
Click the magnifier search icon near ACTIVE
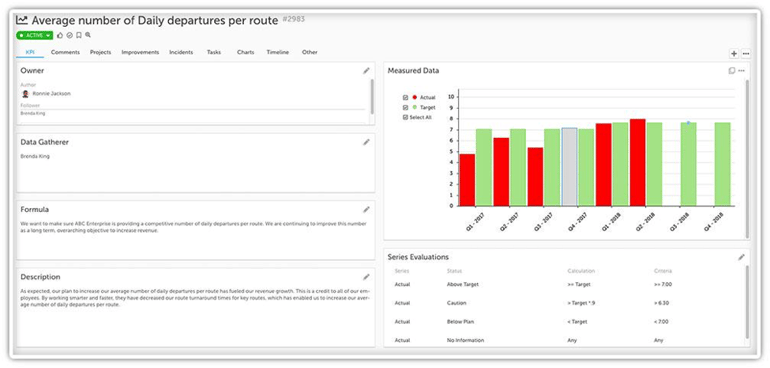point(88,35)
